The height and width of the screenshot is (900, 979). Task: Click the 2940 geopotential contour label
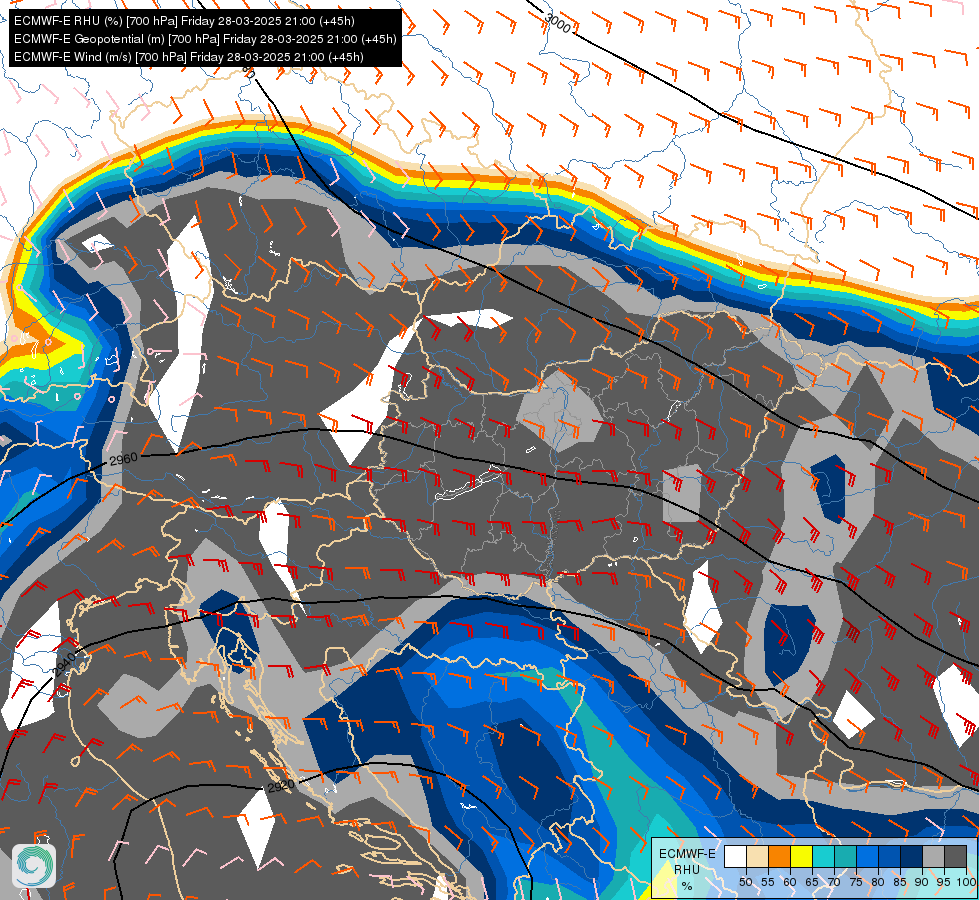64,664
